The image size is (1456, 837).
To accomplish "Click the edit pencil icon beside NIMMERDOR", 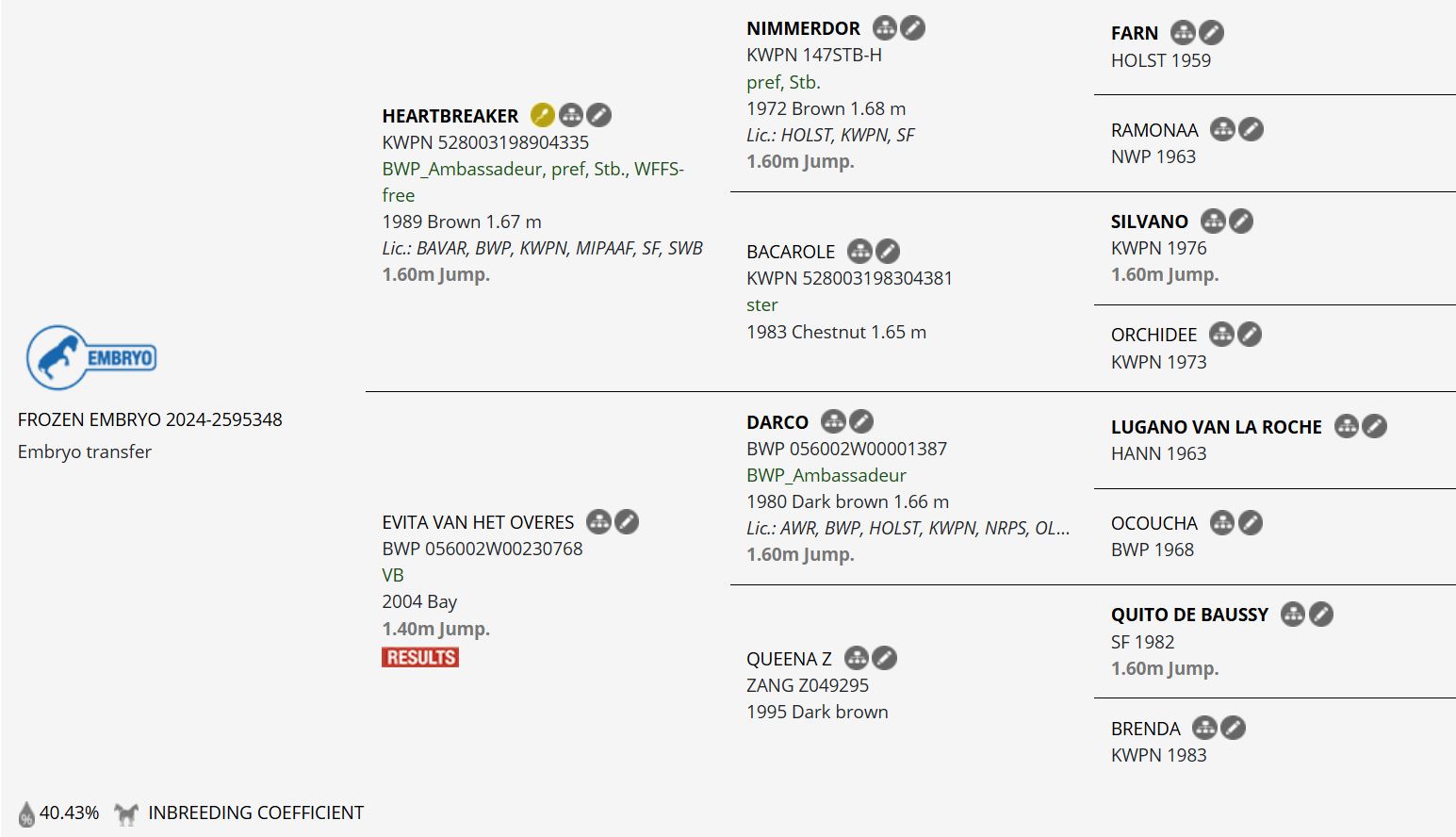I will [x=913, y=27].
